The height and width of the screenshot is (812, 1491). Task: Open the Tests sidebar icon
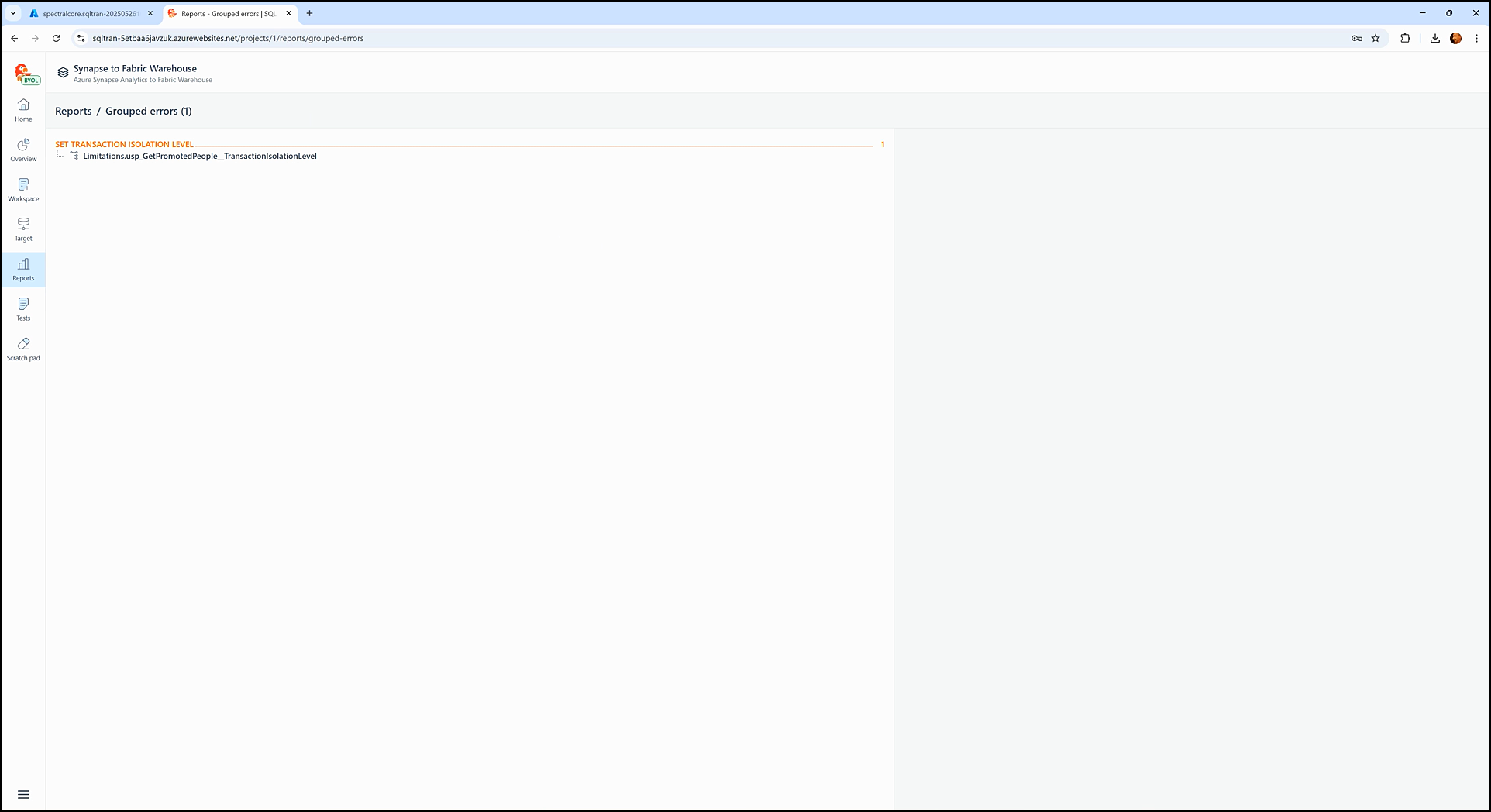point(23,309)
